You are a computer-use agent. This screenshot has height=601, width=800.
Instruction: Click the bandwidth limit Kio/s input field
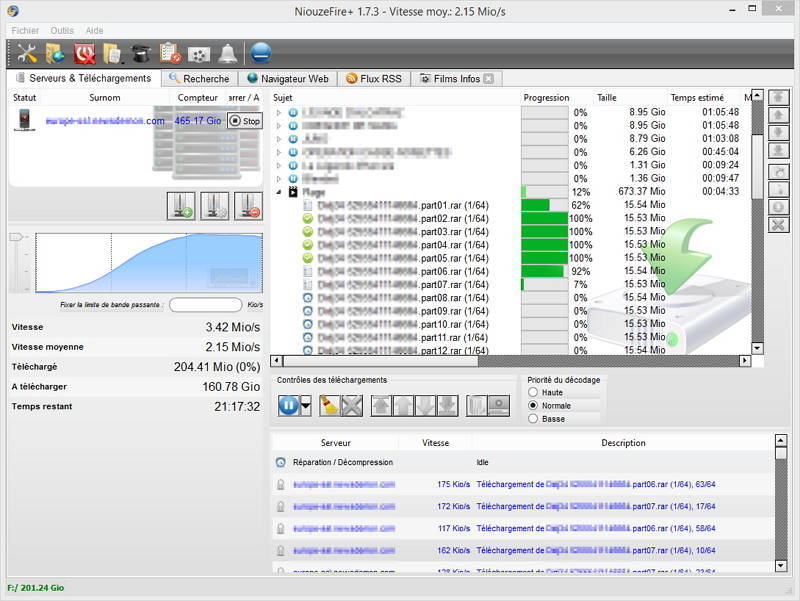206,305
